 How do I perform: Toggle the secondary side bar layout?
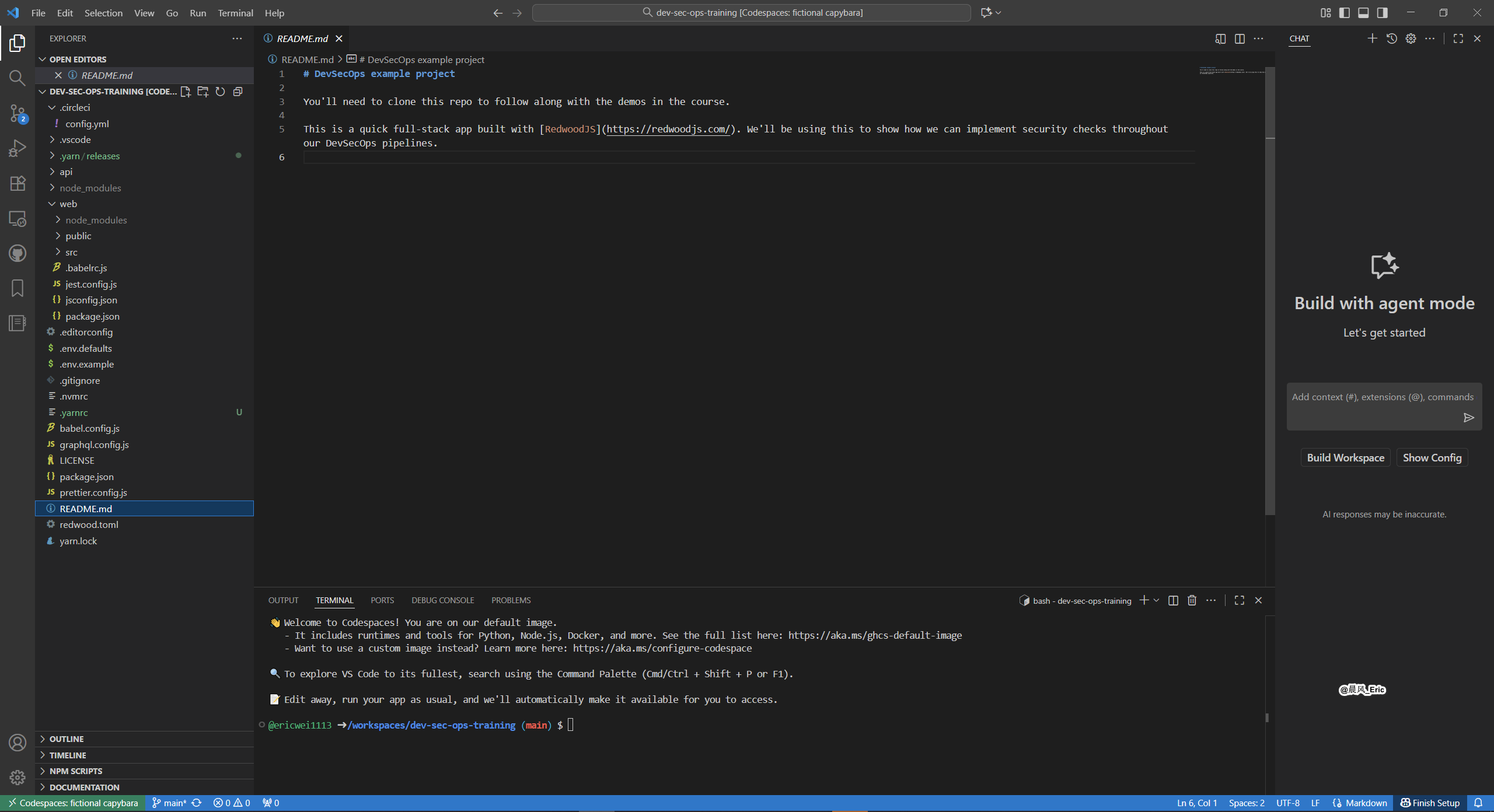tap(1382, 13)
